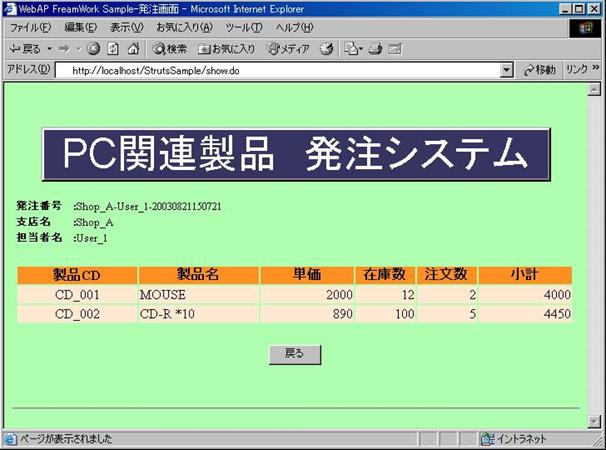This screenshot has width=606, height=450.
Task: Click the Mail icon in toolbar
Action: 353,49
